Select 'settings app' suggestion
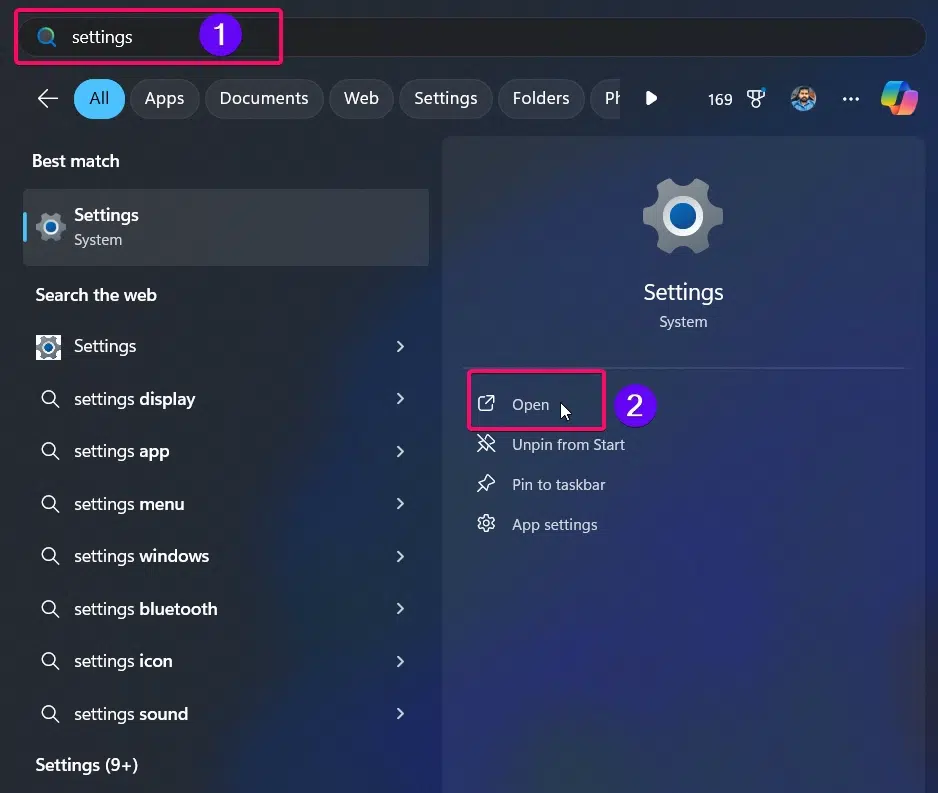This screenshot has width=938, height=793. click(226, 451)
